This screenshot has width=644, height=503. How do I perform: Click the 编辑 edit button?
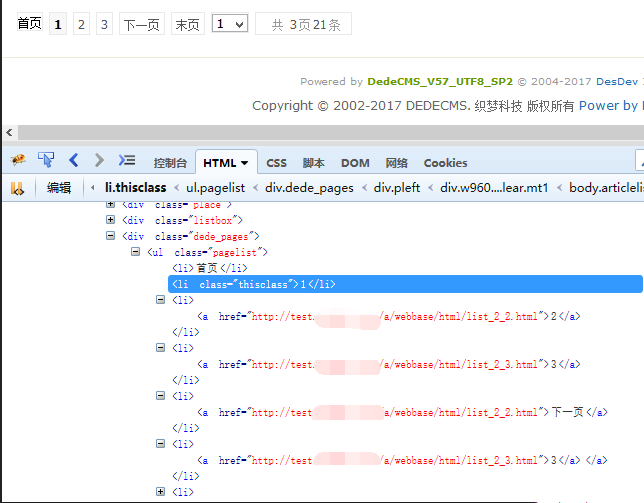pyautogui.click(x=59, y=187)
